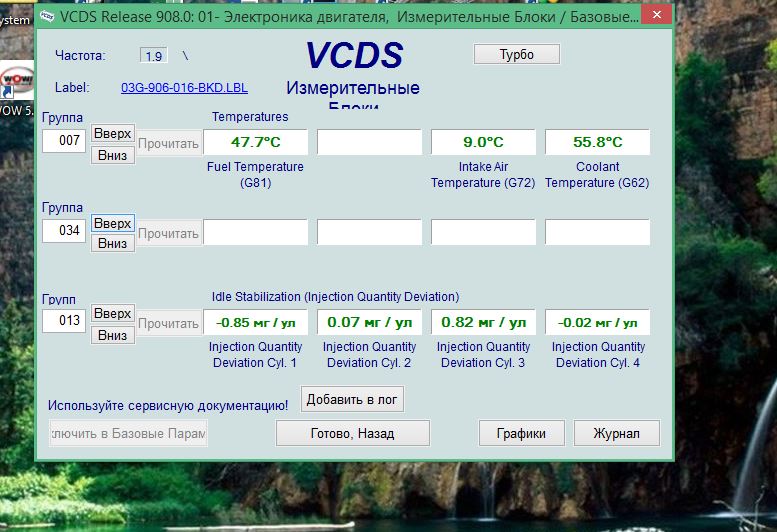
Task: Click Прочитать for group 034
Action: point(168,233)
